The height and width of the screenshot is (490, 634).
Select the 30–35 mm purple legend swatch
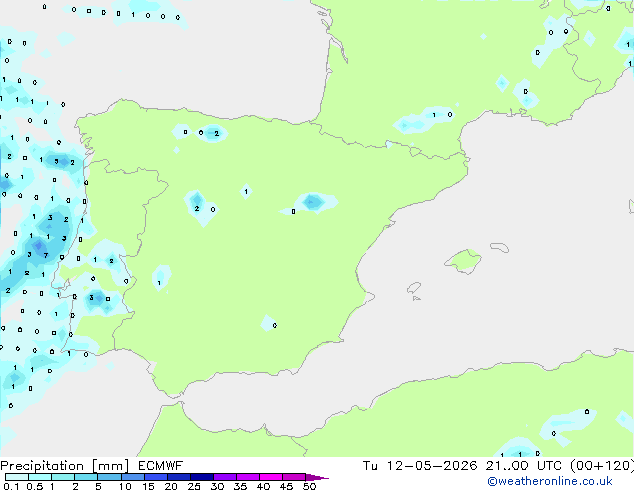tap(224, 477)
